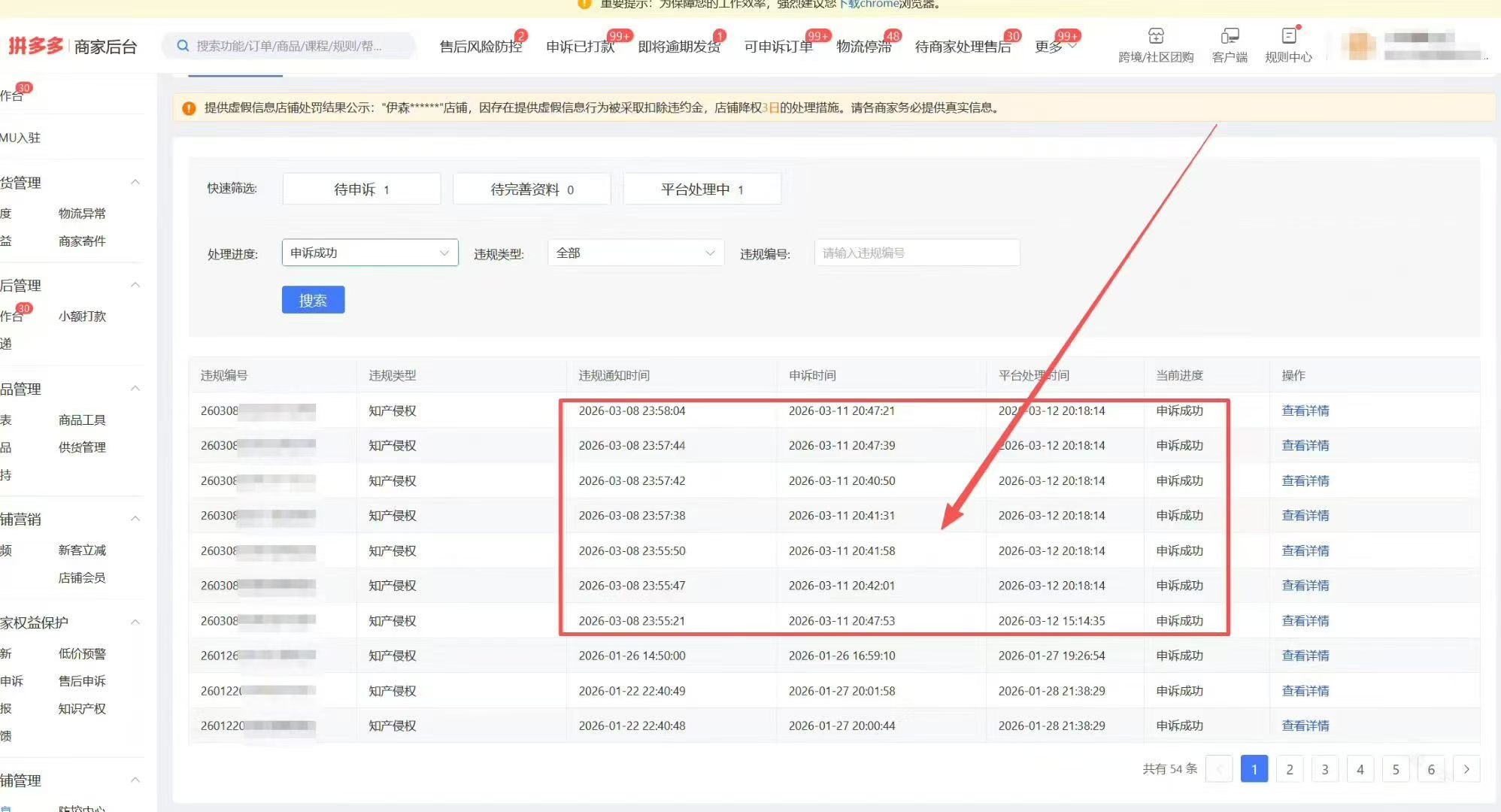This screenshot has height=812, width=1501.
Task: Select the 待完善资料 quick filter
Action: tap(532, 189)
